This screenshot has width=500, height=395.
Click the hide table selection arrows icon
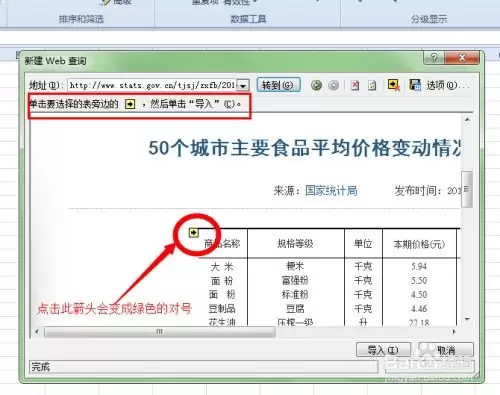394,85
